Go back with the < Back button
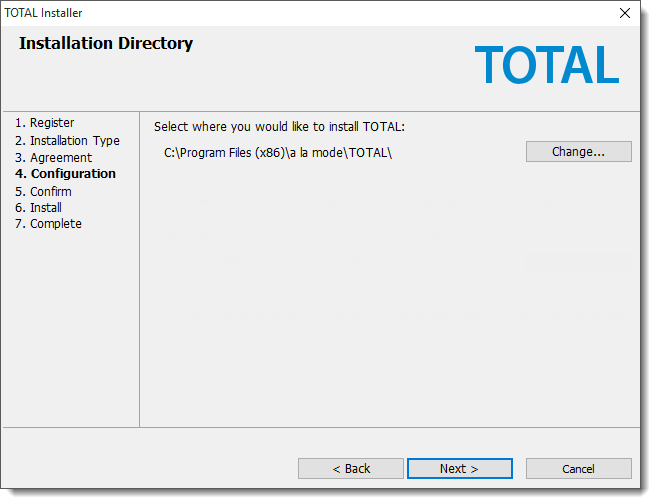The height and width of the screenshot is (498, 650). (x=351, y=469)
